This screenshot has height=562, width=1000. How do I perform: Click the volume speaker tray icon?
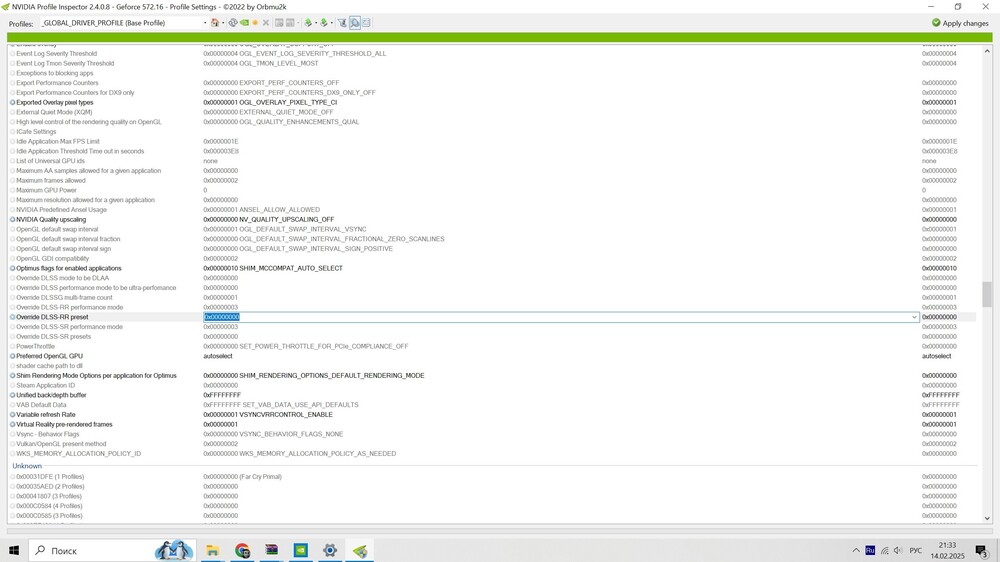click(x=898, y=550)
